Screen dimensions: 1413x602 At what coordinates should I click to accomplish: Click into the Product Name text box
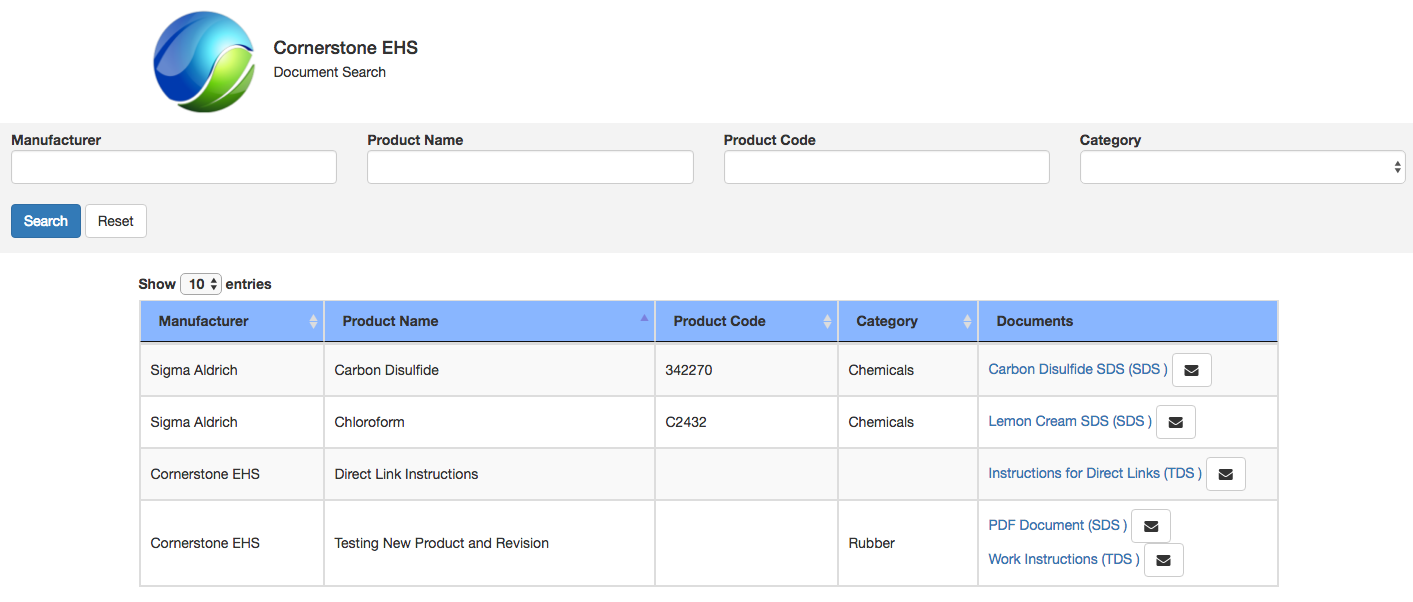coord(530,168)
